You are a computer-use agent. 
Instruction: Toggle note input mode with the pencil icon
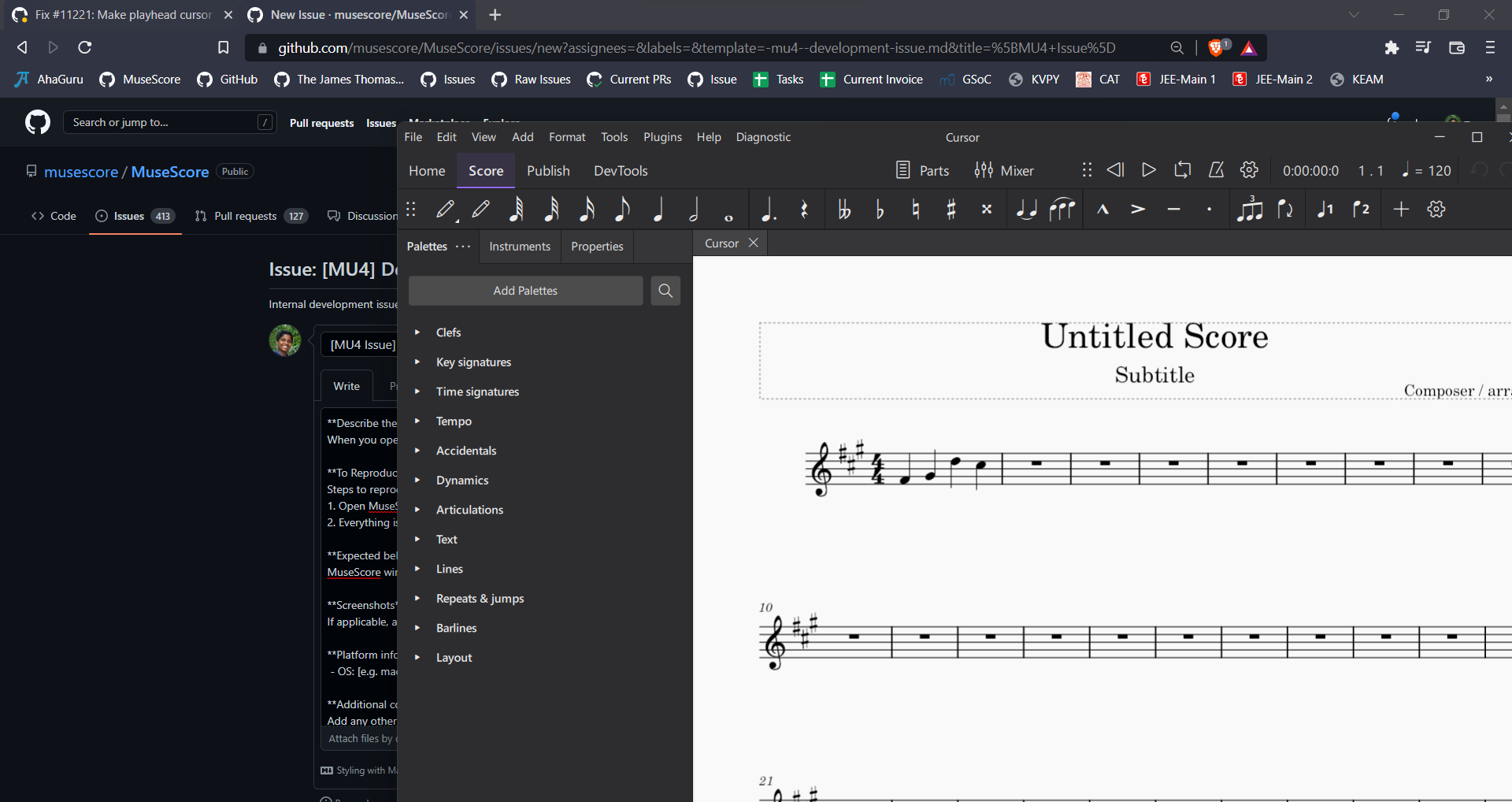pyautogui.click(x=445, y=210)
